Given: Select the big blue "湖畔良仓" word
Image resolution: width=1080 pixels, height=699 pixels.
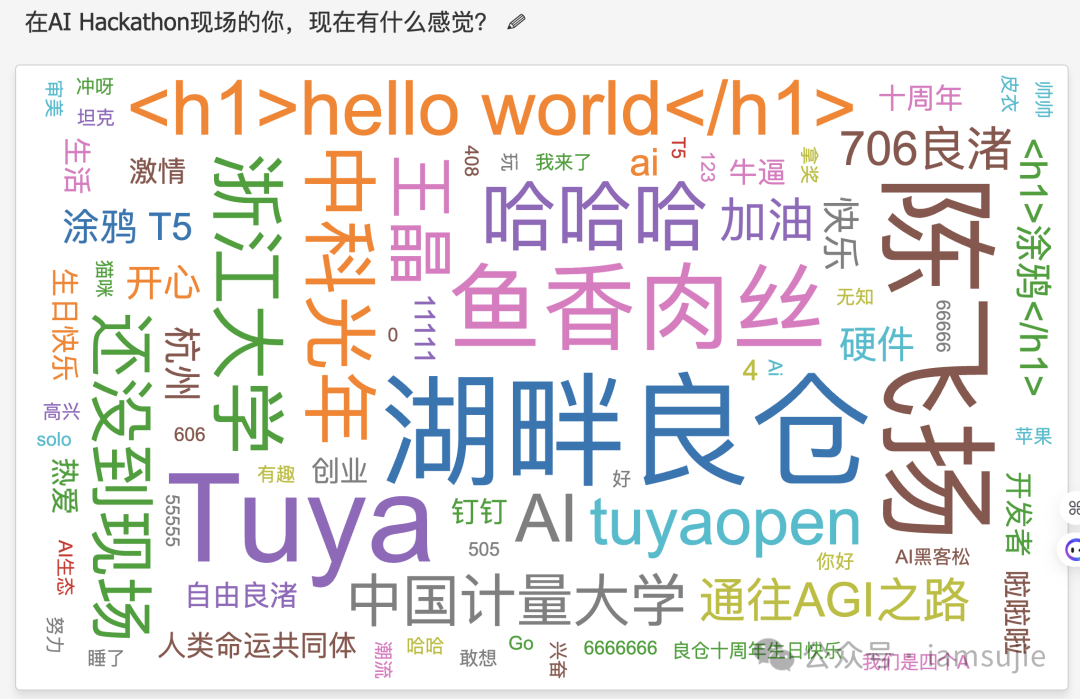Looking at the screenshot, I should pyautogui.click(x=625, y=430).
